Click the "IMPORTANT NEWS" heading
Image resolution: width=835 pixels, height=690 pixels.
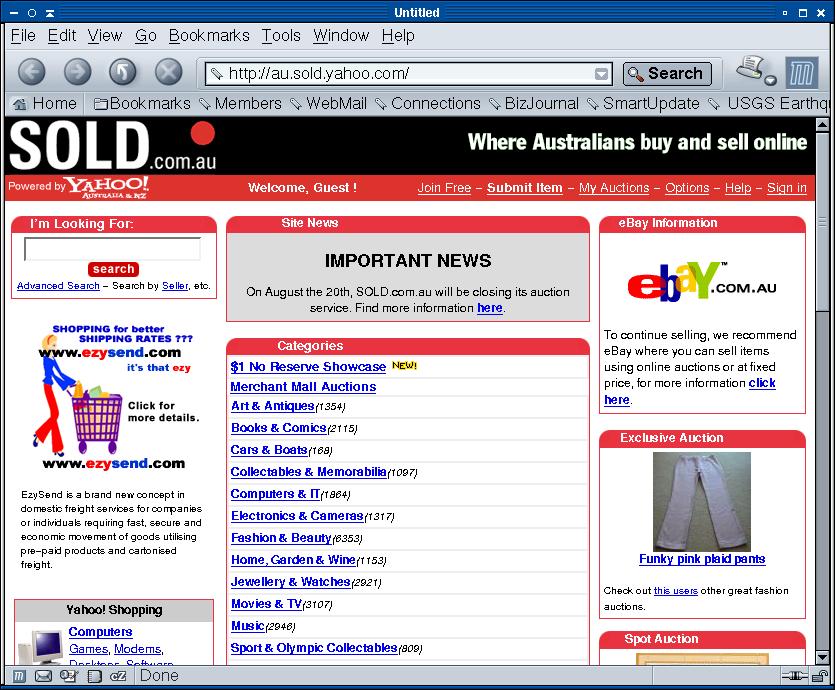(408, 260)
